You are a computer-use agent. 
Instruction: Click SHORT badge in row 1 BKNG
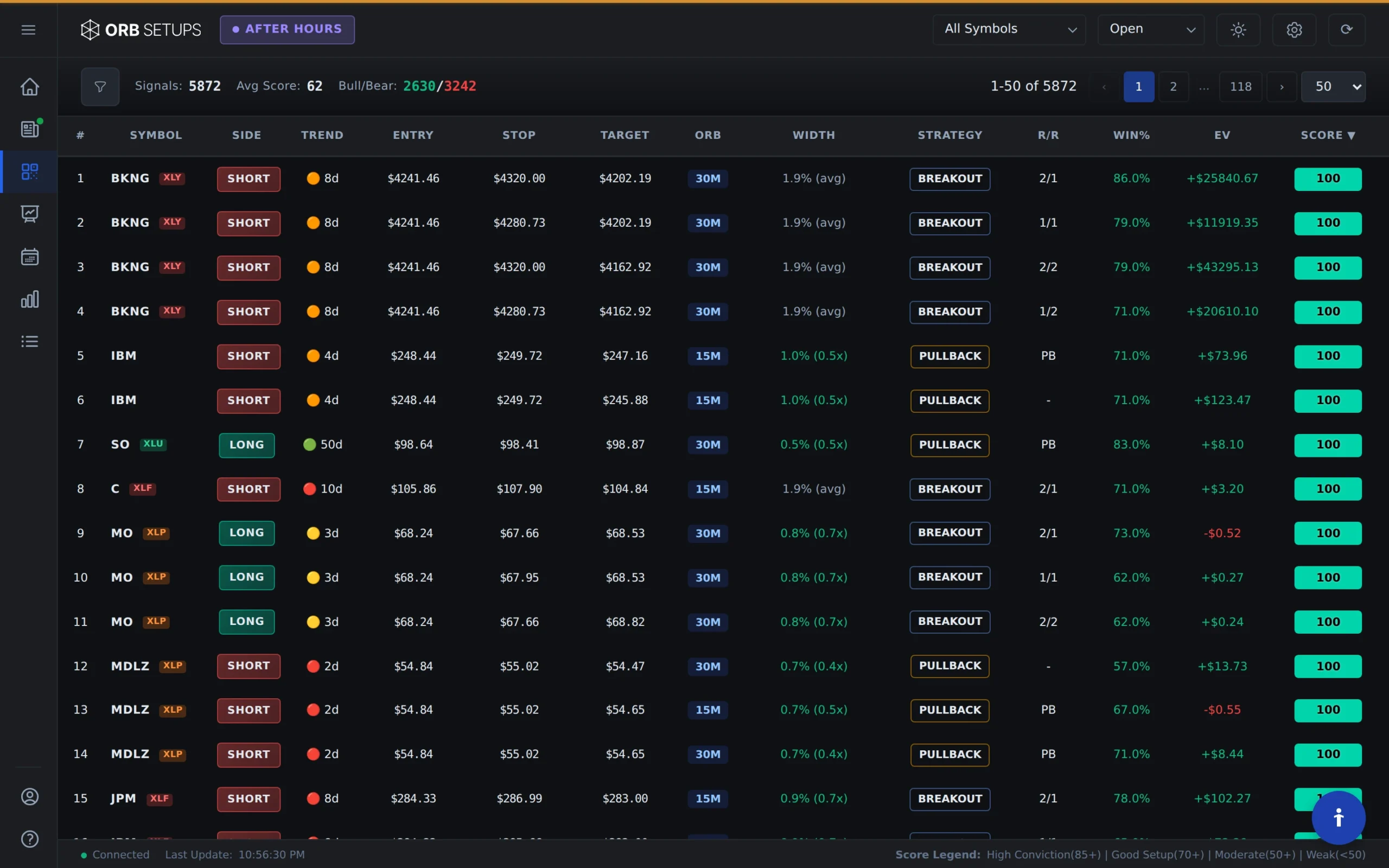coord(249,178)
